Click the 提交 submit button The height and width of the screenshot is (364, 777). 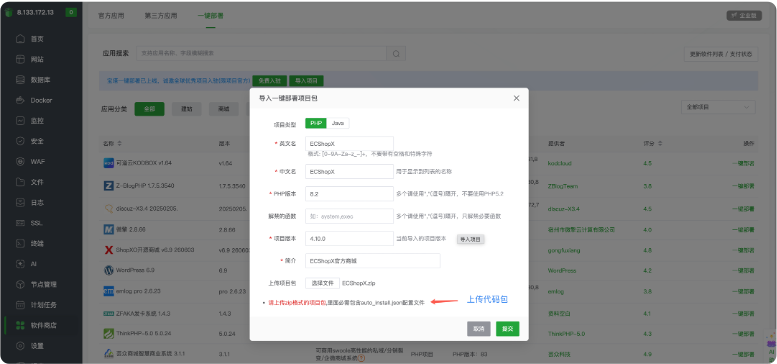pyautogui.click(x=507, y=329)
